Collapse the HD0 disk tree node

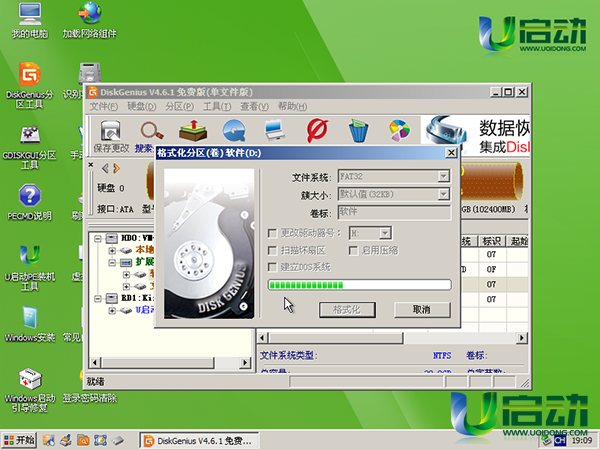point(98,239)
